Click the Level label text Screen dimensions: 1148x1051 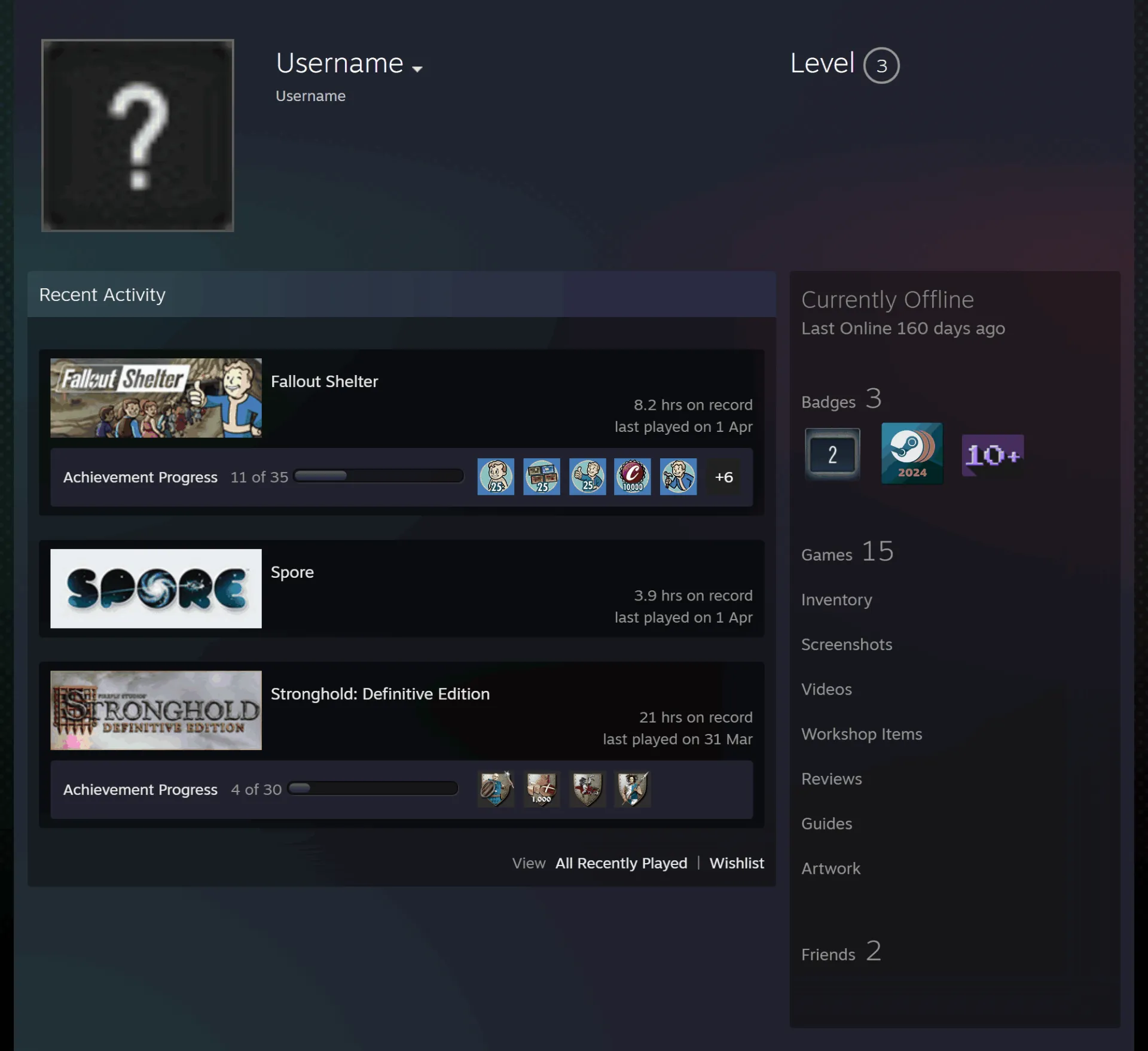(x=822, y=63)
